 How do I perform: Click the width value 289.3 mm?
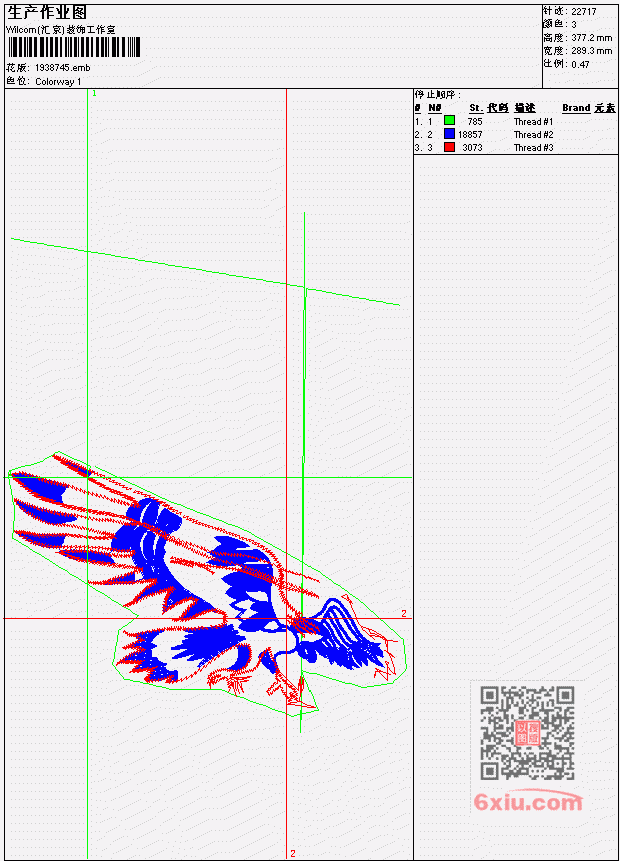[591, 51]
